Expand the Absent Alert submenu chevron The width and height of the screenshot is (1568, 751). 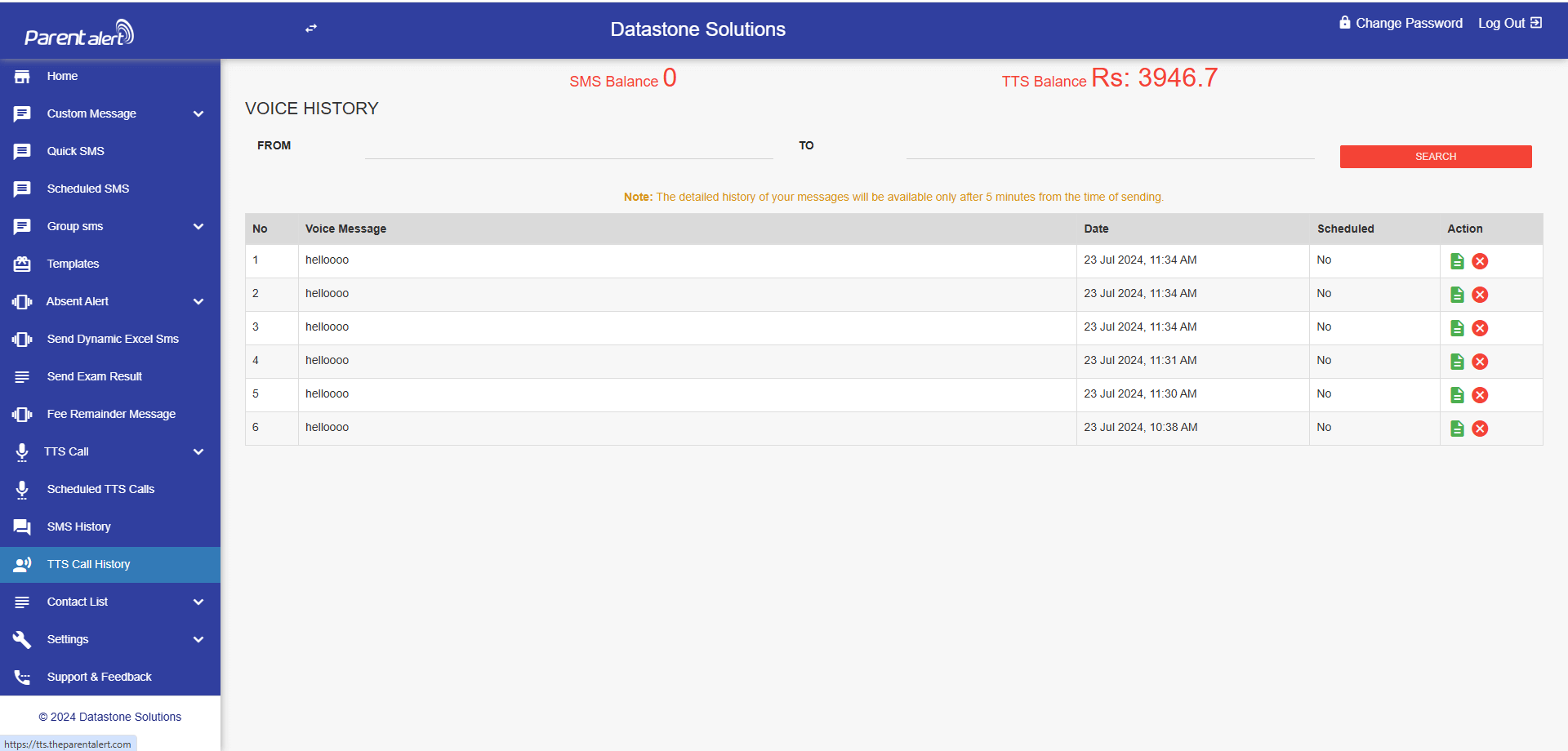(198, 302)
